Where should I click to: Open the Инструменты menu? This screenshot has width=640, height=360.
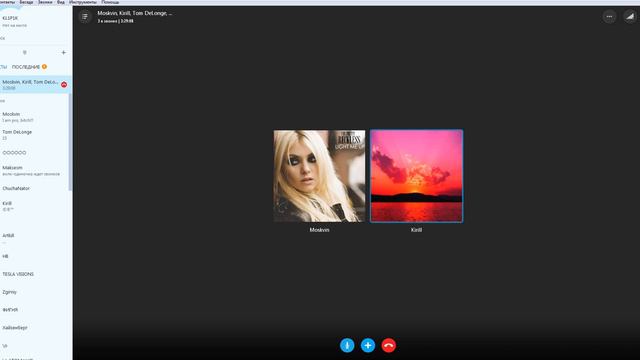coord(83,2)
